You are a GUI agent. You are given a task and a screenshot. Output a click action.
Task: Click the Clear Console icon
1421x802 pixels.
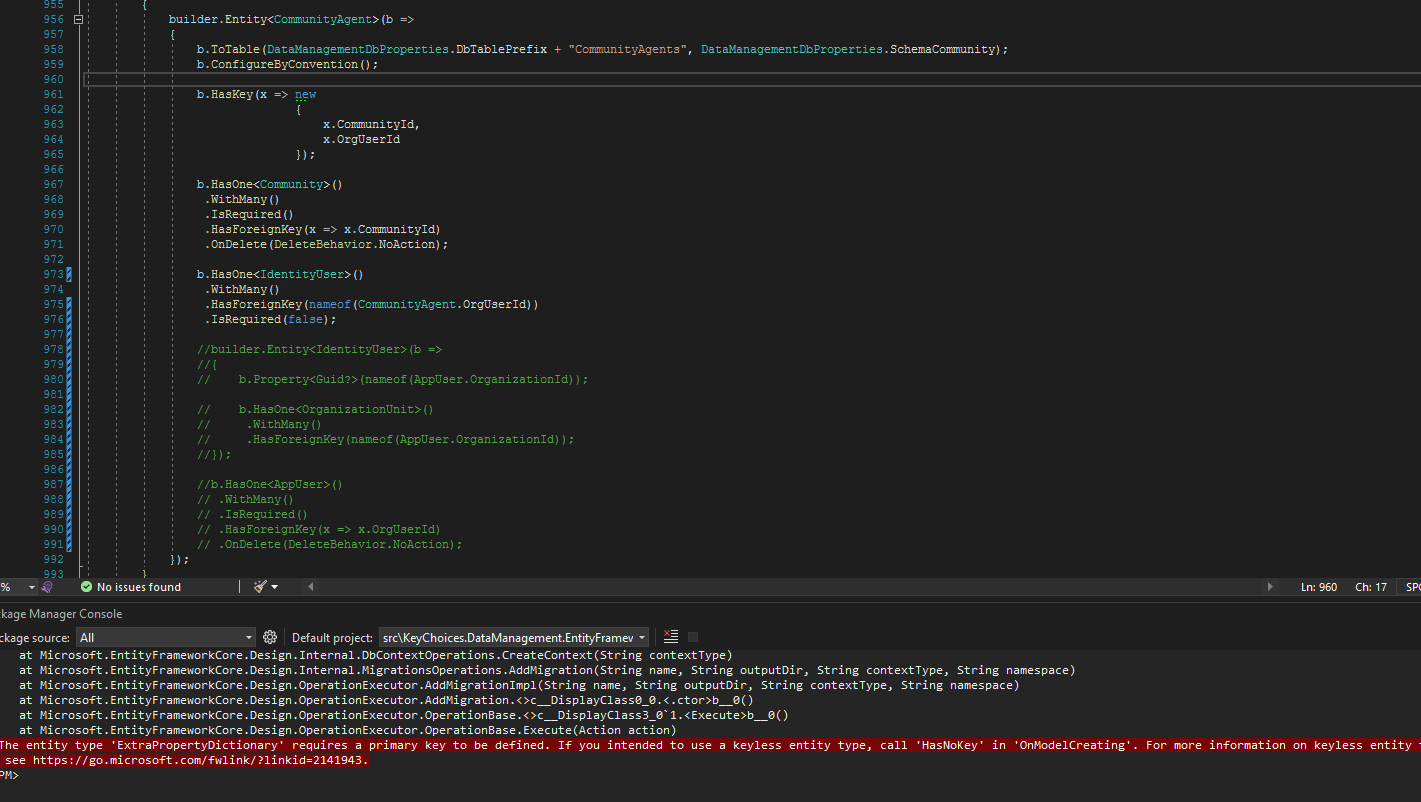pos(671,637)
